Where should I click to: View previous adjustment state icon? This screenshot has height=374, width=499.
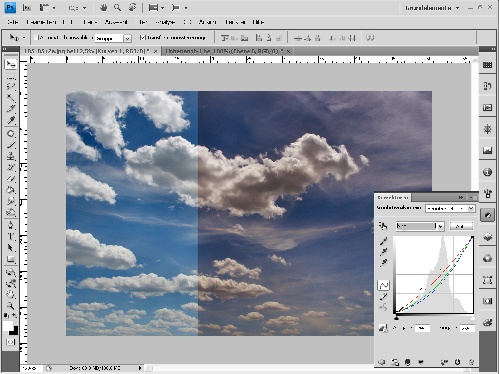(x=444, y=362)
